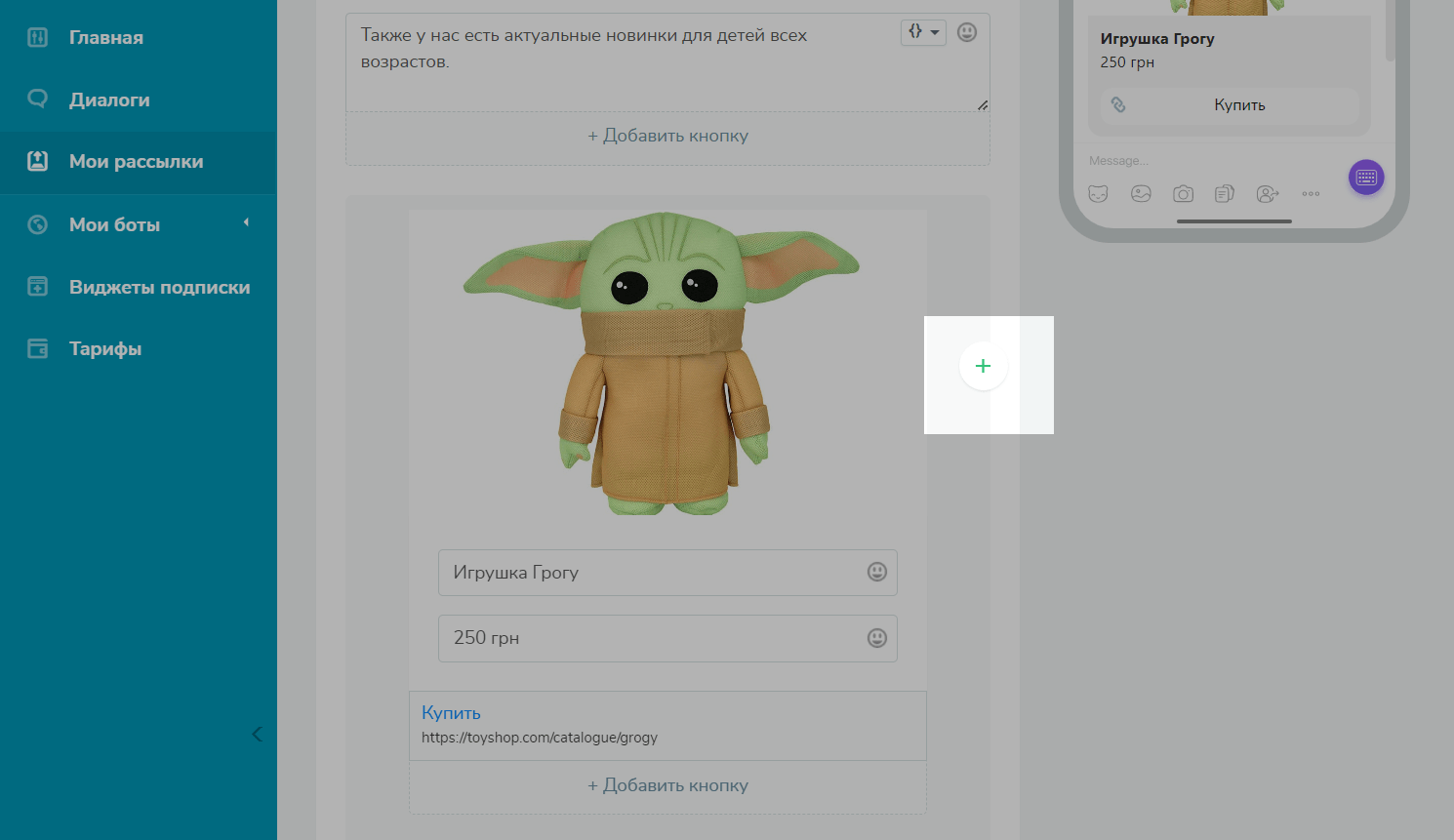Viewport: 1454px width, 840px height.
Task: Click the camera icon in phone preview
Action: click(x=1183, y=194)
